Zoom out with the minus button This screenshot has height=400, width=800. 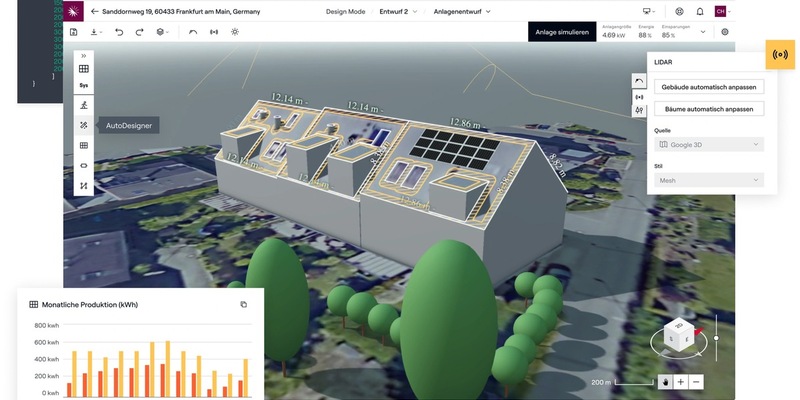click(x=696, y=382)
